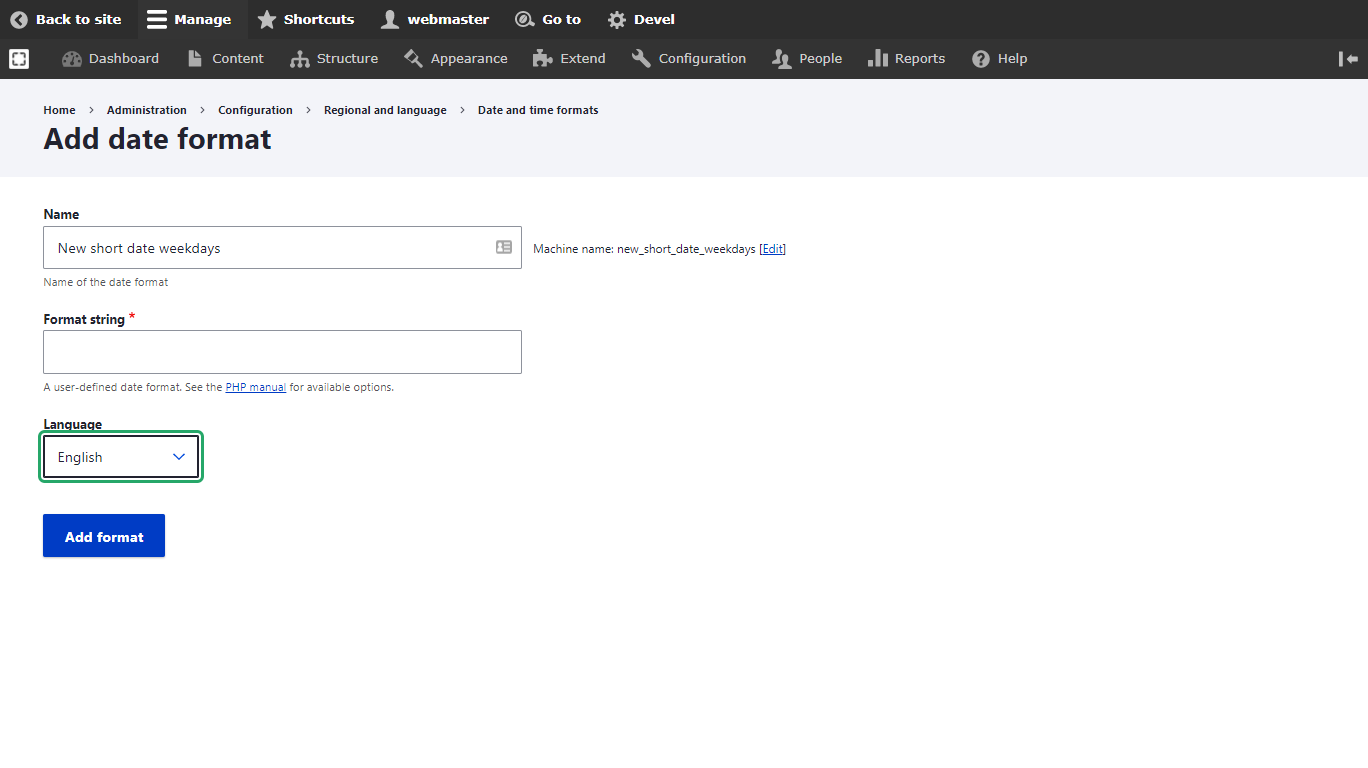Go to the Extend modules page
This screenshot has height=768, width=1368.
[x=569, y=59]
